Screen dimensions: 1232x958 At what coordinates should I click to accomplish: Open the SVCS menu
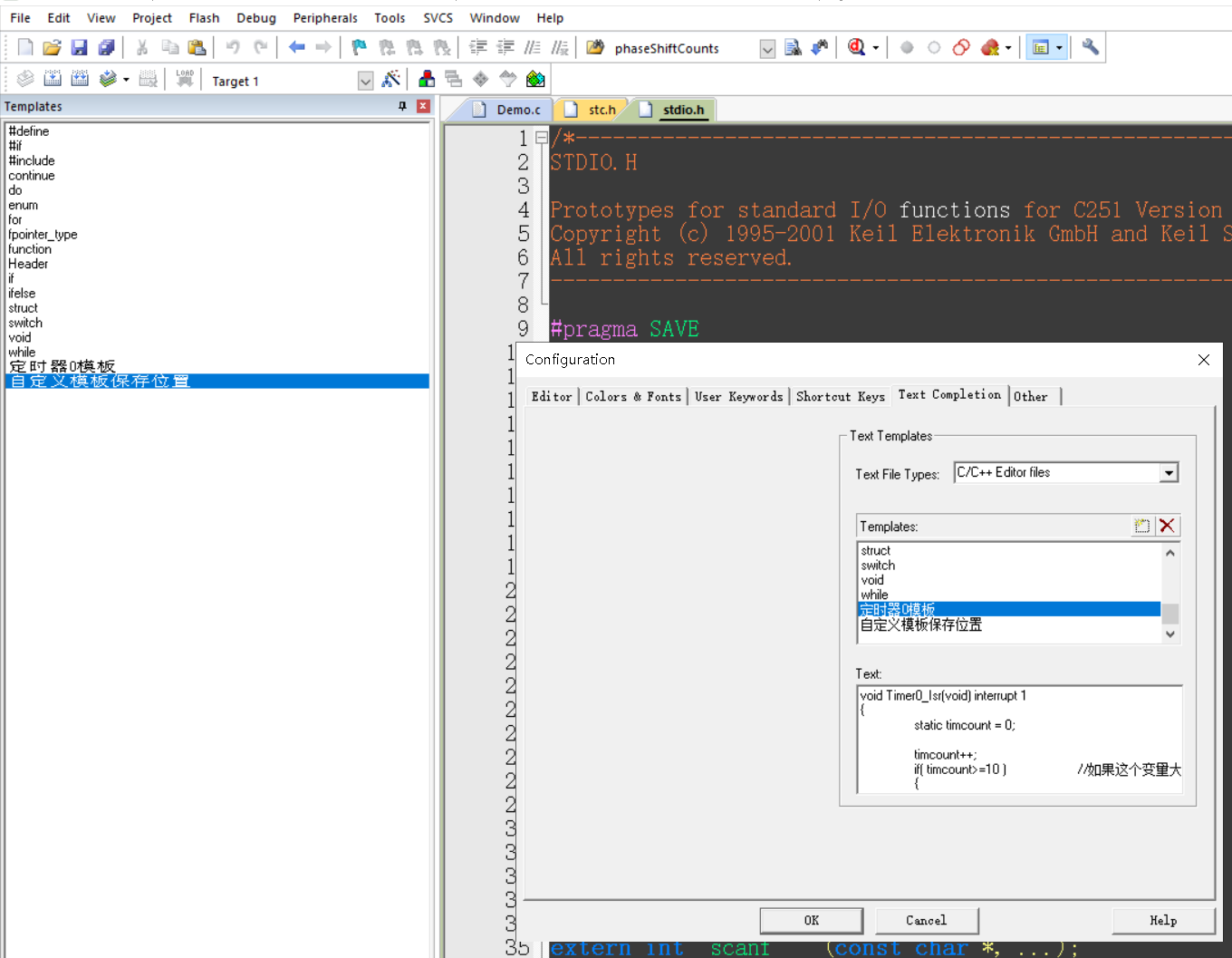(438, 17)
